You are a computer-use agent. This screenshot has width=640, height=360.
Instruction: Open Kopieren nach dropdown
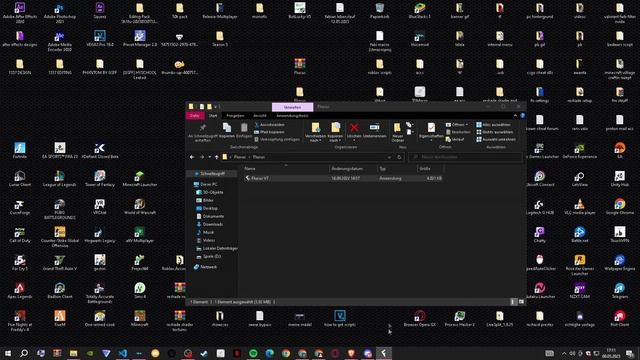coord(335,133)
